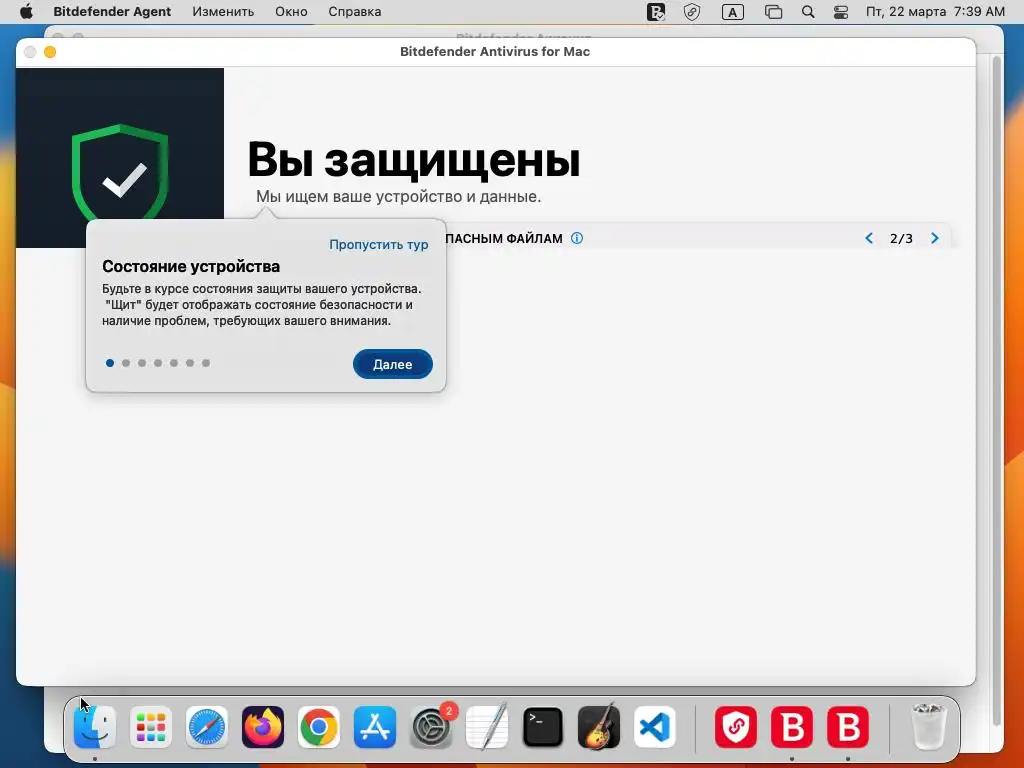1024x768 pixels.
Task: Select the fourth tour page dot
Action: [158, 363]
